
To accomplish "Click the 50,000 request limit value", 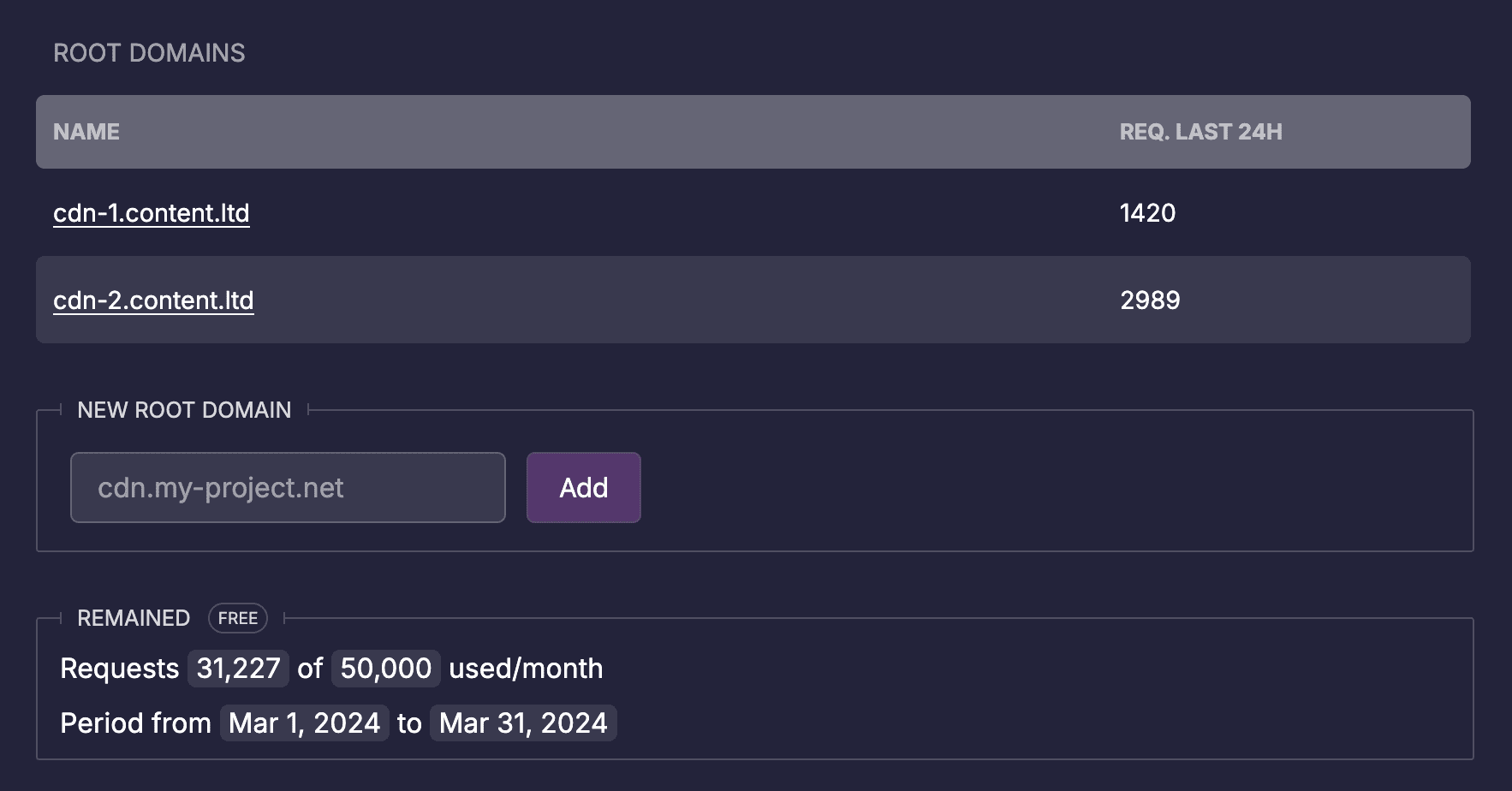I will coord(386,669).
